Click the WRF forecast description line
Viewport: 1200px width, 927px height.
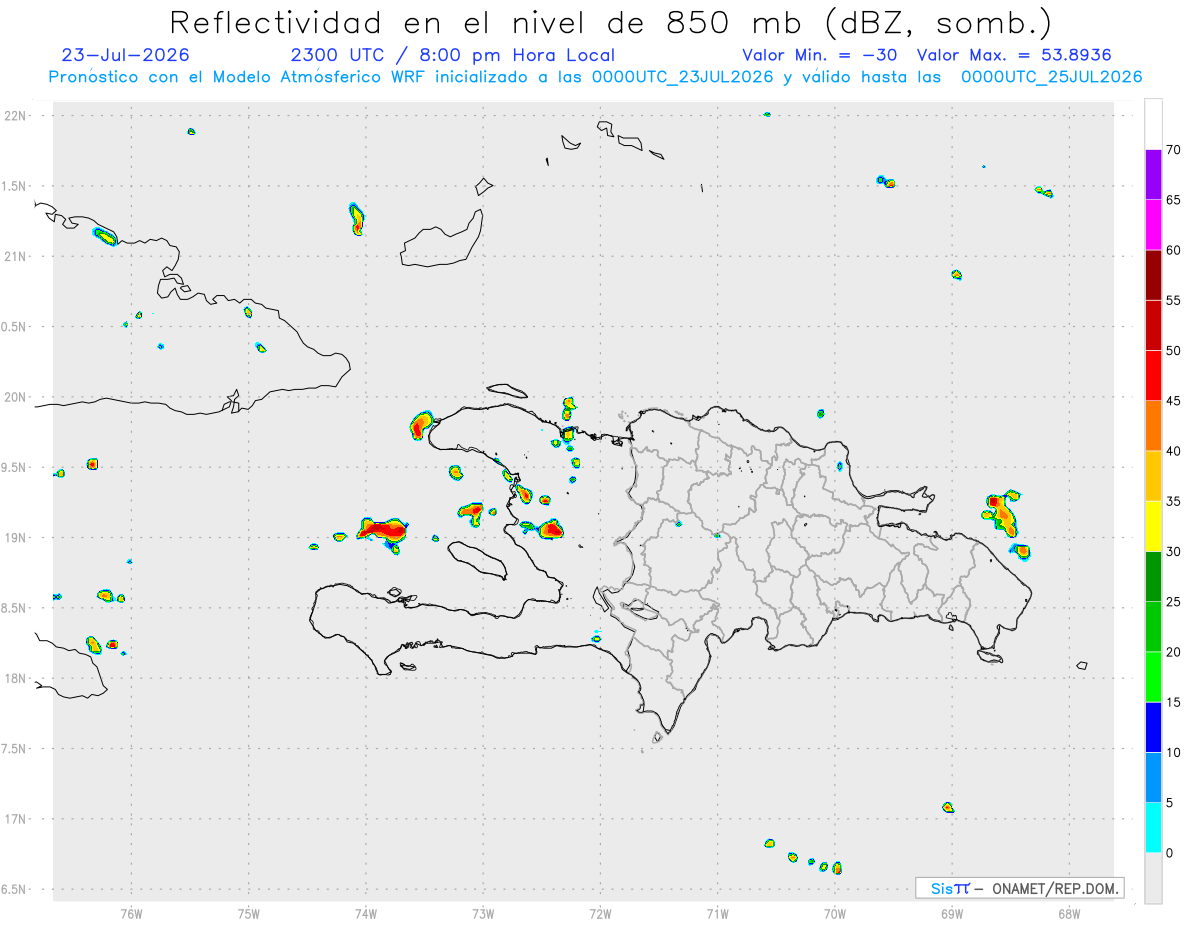click(595, 77)
